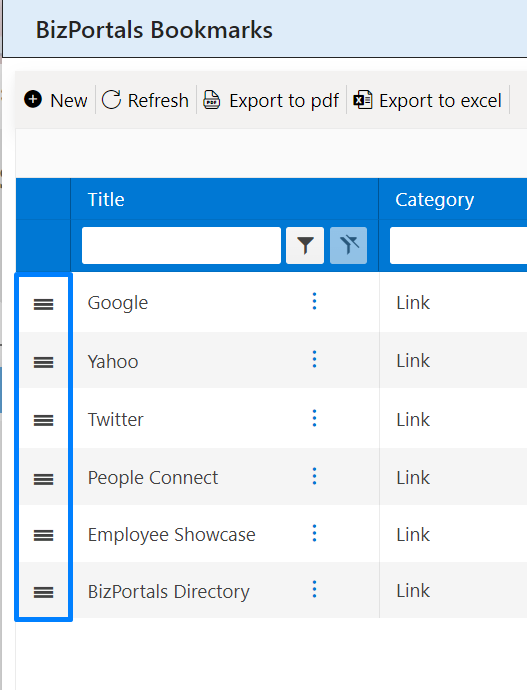Sort by the Category column header
527x690 pixels.
pyautogui.click(x=435, y=200)
